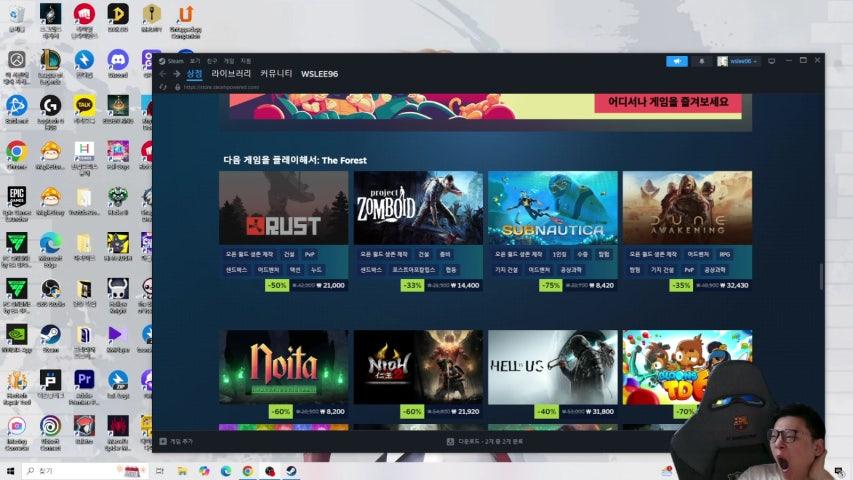
Task: Open Steam announcements megaphone button
Action: pyautogui.click(x=677, y=61)
